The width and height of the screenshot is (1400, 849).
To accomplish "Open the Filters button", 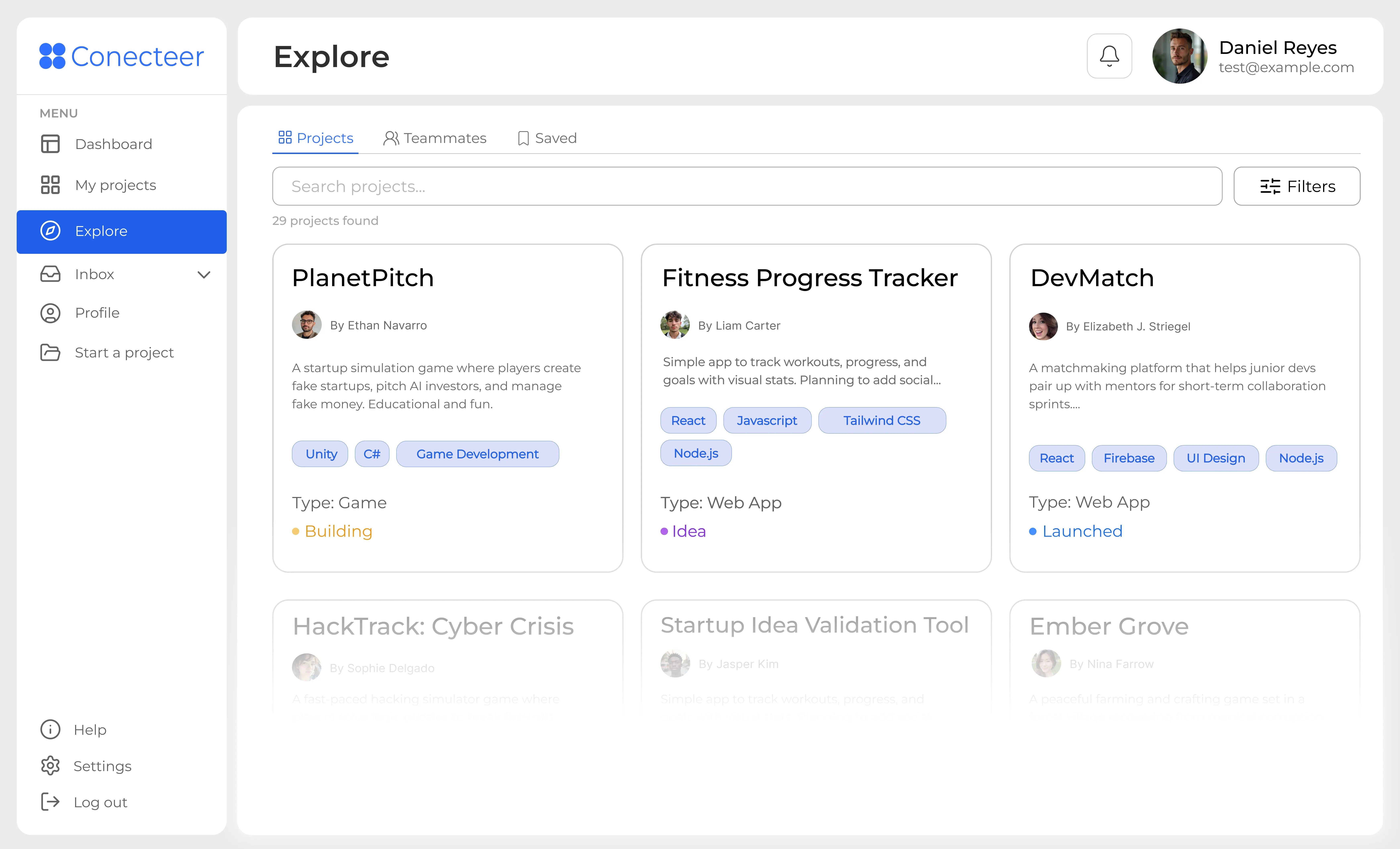I will click(1297, 186).
